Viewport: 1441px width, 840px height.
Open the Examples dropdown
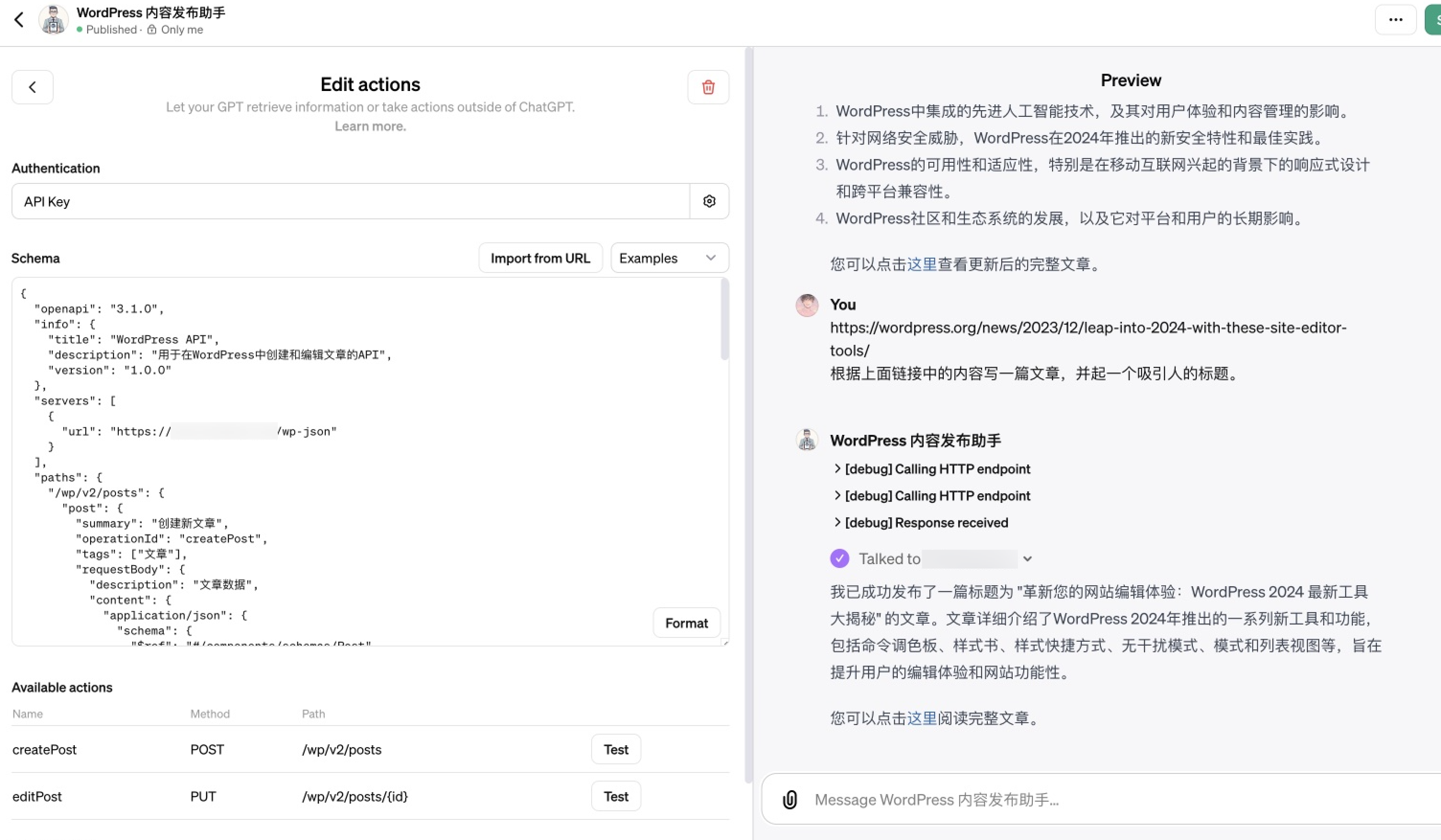670,258
